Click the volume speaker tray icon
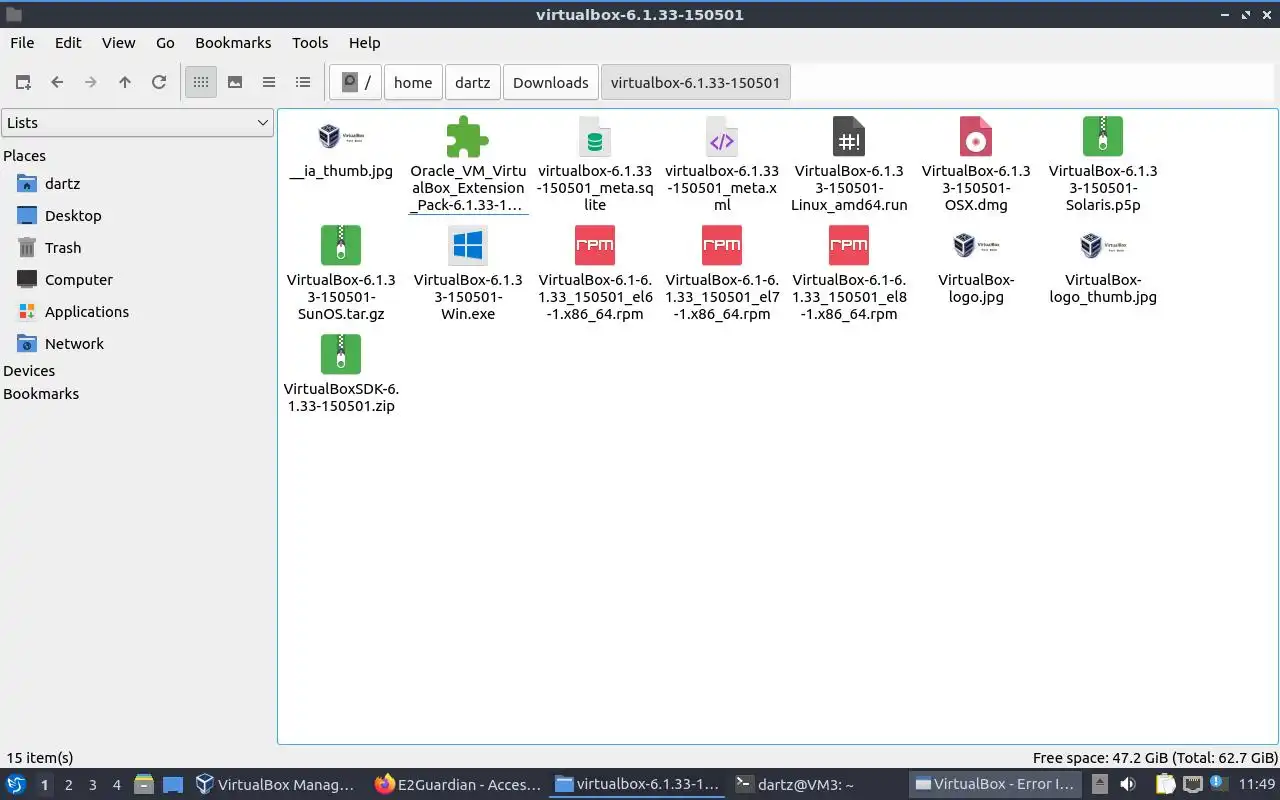The image size is (1280, 800). click(1128, 785)
